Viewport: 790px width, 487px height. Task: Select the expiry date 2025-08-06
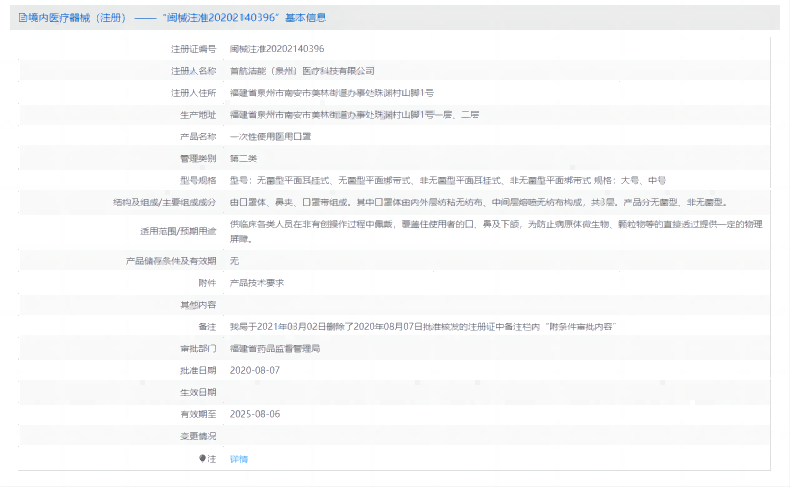255,413
